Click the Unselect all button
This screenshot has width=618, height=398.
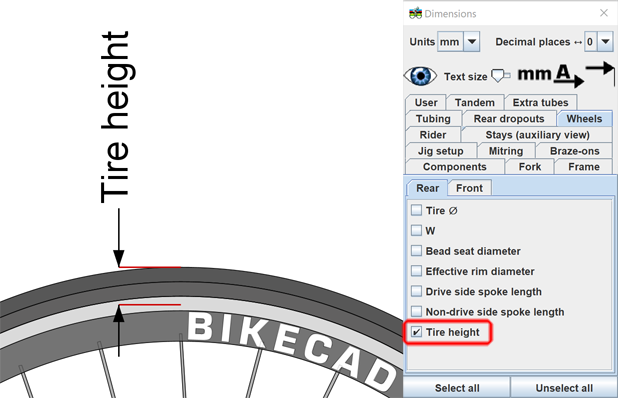click(x=564, y=388)
